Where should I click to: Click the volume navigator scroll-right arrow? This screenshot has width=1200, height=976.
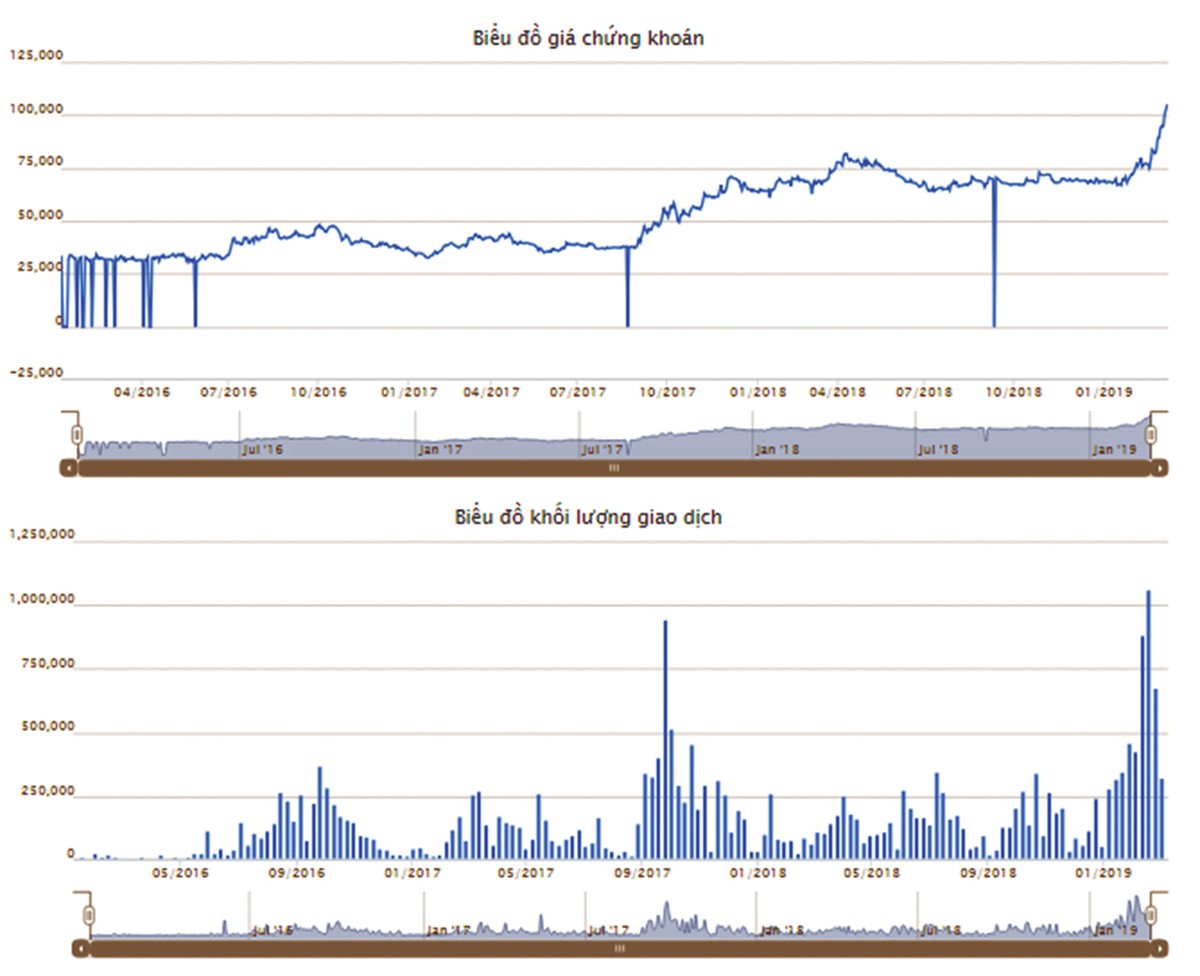pyautogui.click(x=1160, y=946)
